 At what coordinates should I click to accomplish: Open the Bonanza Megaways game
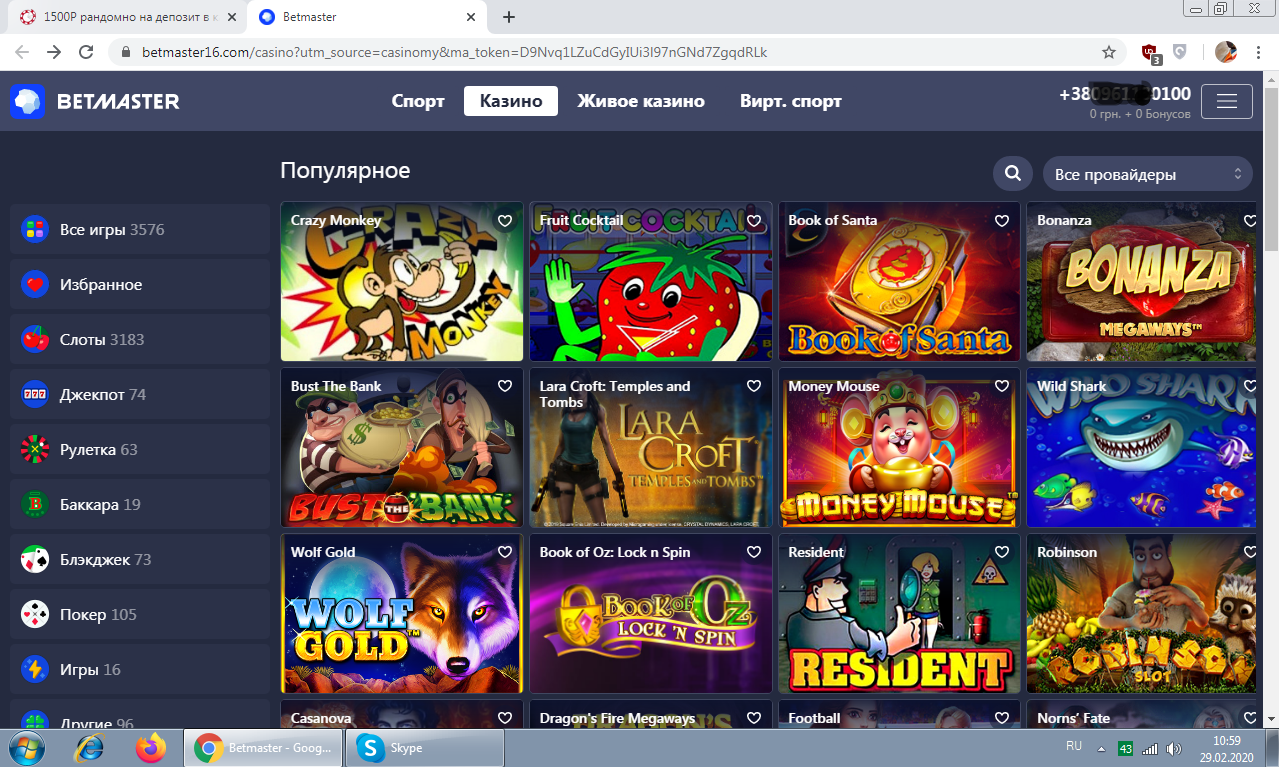coord(1142,282)
